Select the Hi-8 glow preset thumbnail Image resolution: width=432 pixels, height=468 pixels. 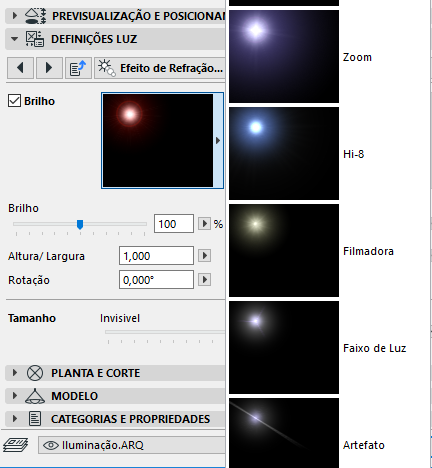[x=284, y=153]
